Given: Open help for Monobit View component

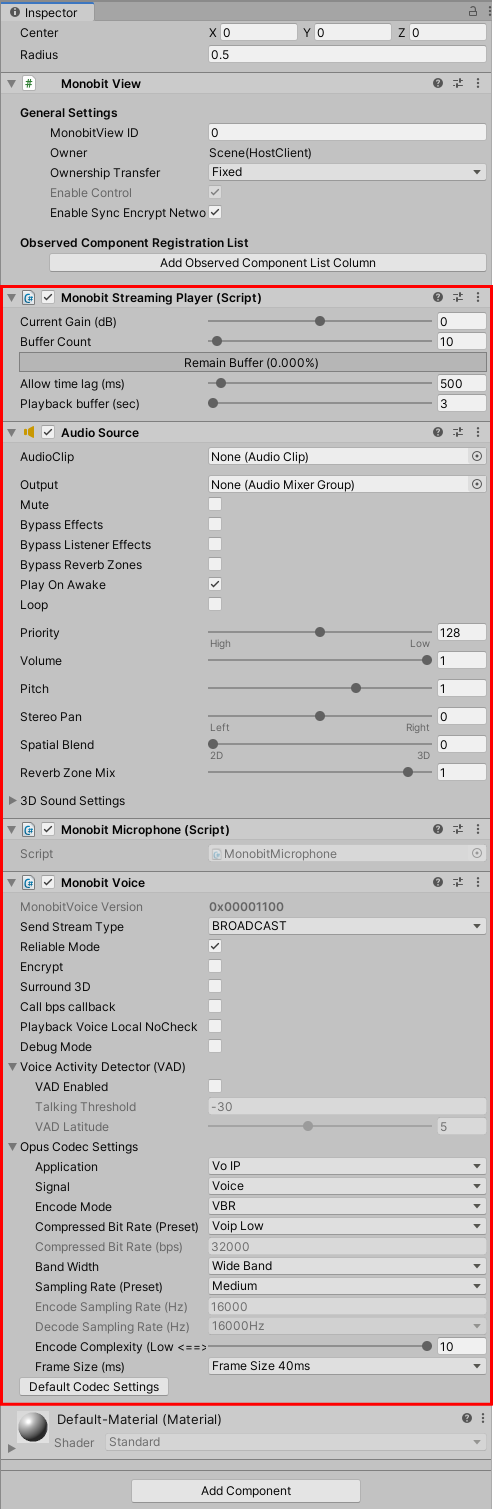Looking at the screenshot, I should (438, 84).
